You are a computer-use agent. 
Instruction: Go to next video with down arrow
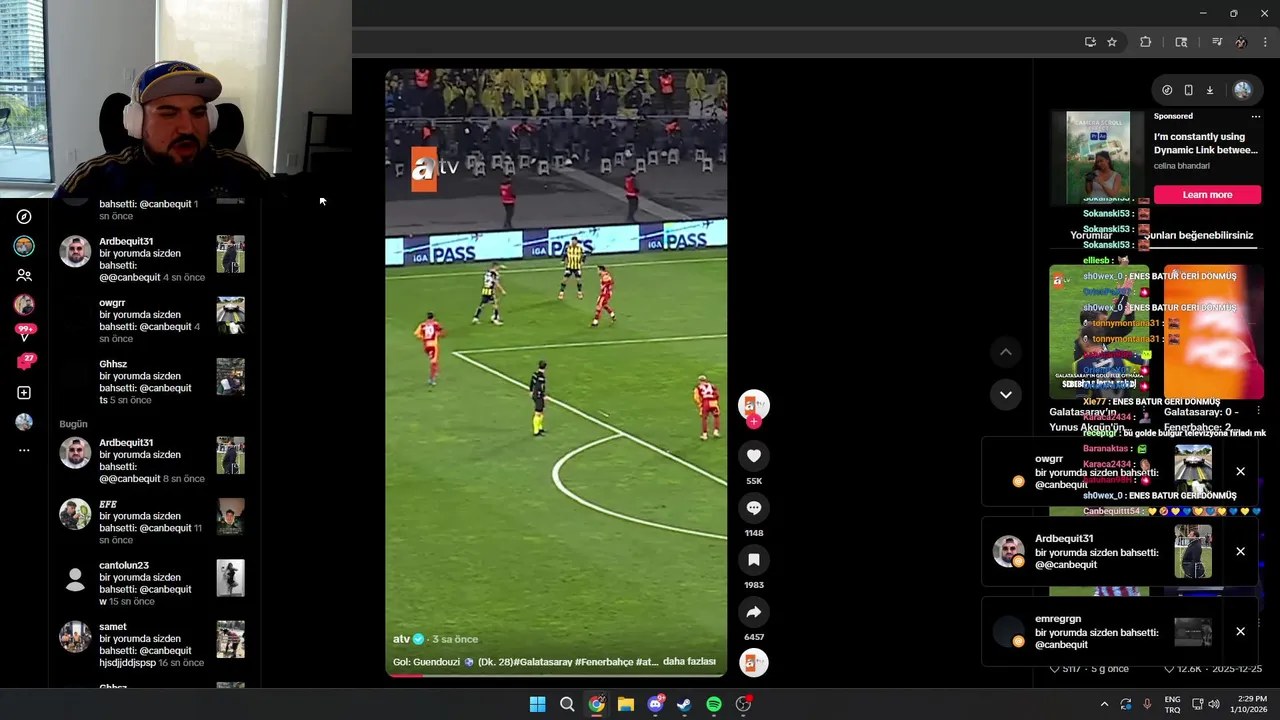tap(1006, 395)
